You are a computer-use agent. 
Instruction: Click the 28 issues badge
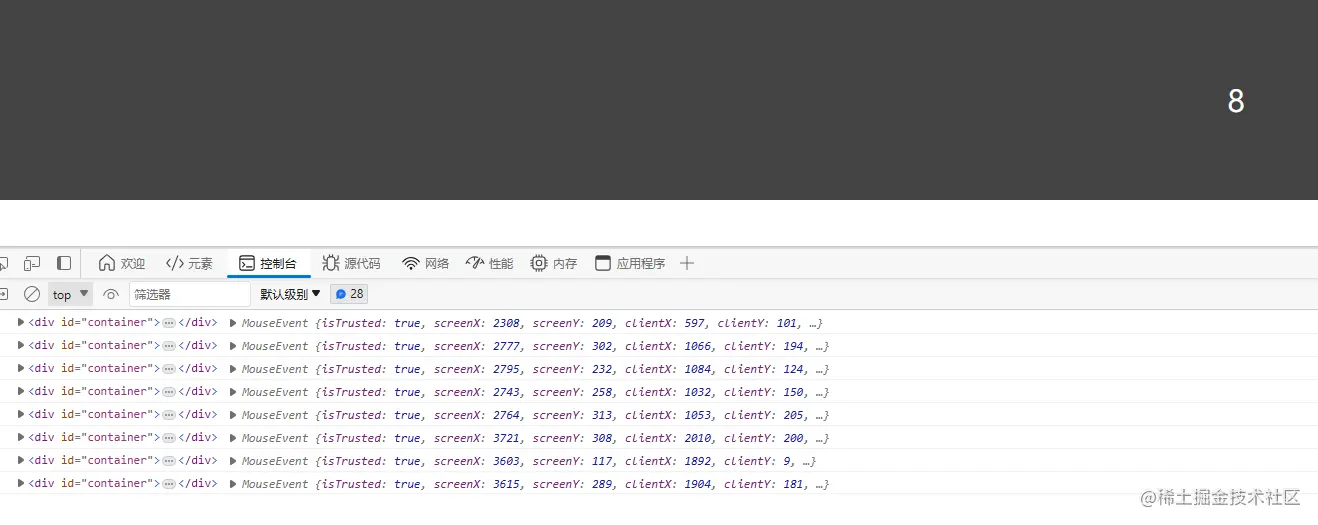(x=350, y=294)
